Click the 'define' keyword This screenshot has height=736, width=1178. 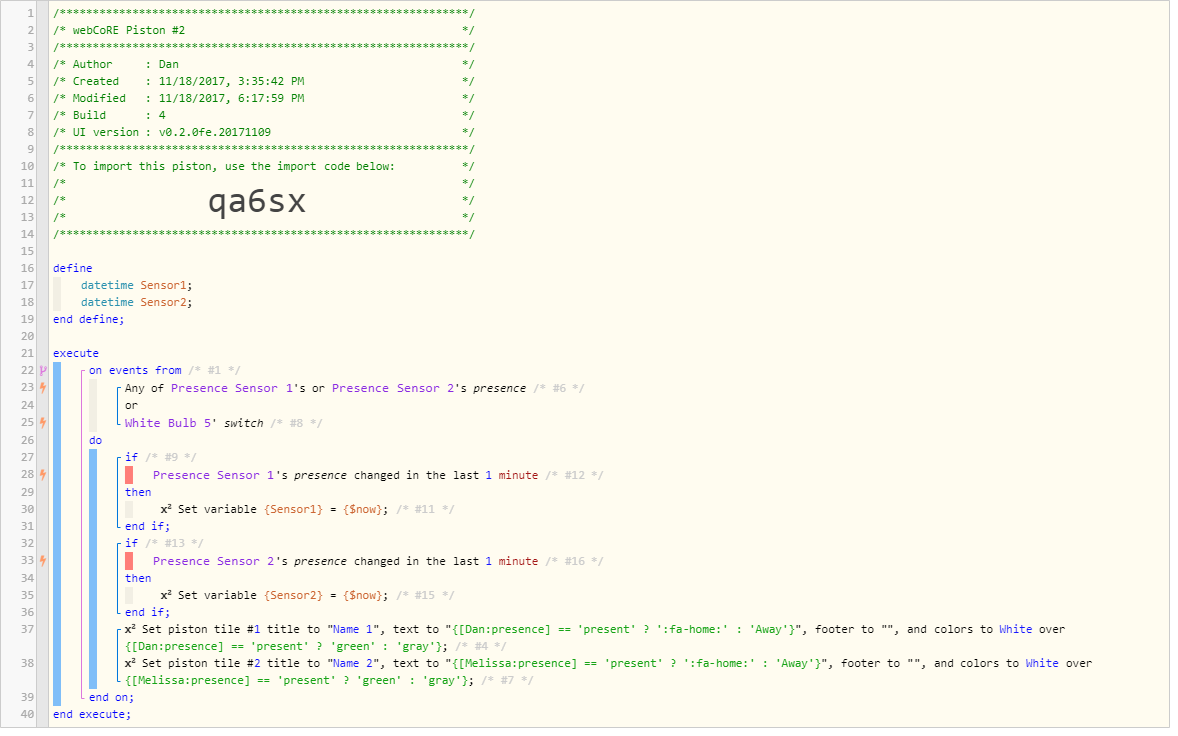click(x=73, y=268)
